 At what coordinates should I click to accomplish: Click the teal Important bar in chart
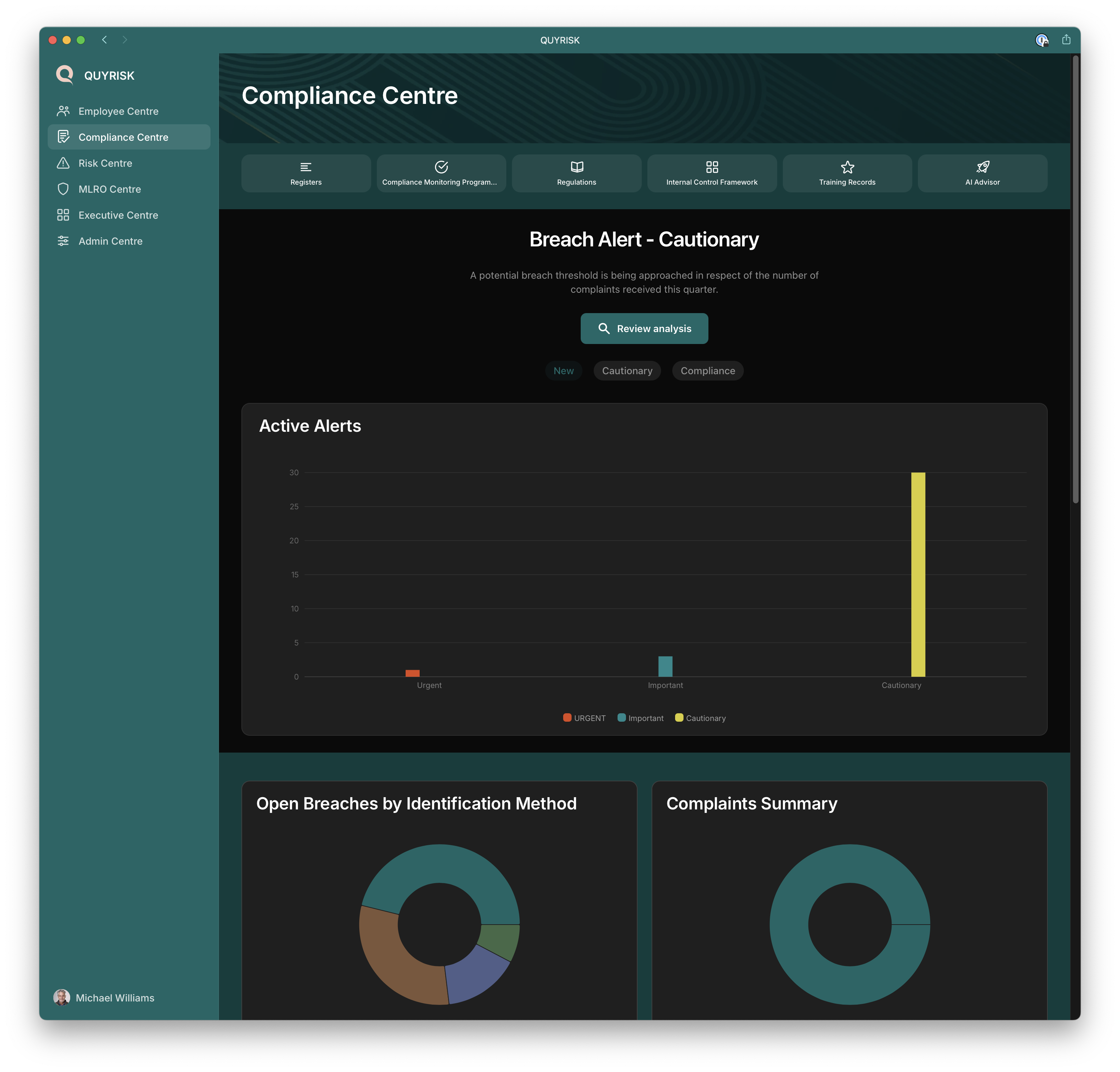coord(665,666)
